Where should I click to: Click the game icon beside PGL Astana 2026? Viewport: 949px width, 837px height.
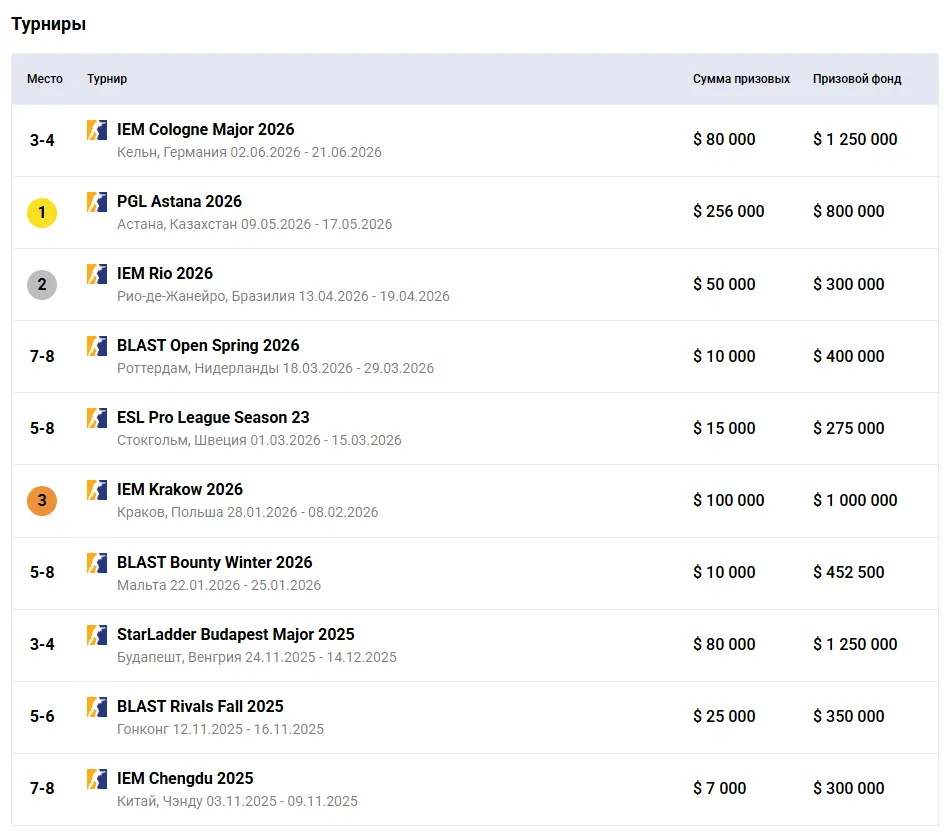[x=97, y=202]
